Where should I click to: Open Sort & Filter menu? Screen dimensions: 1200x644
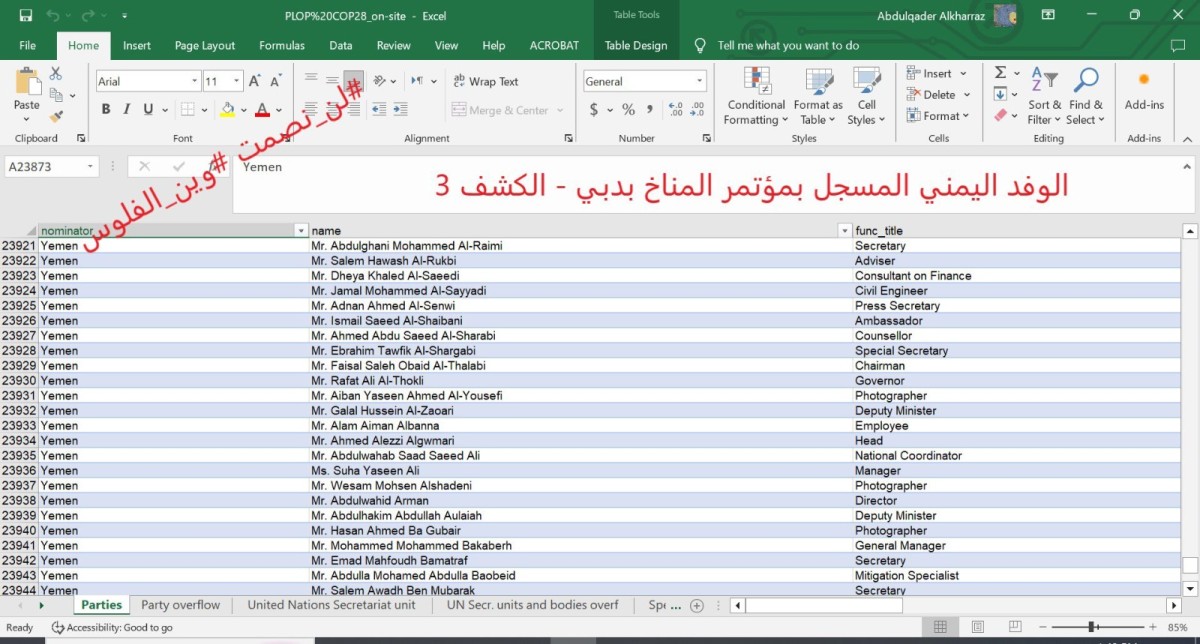coord(1044,96)
